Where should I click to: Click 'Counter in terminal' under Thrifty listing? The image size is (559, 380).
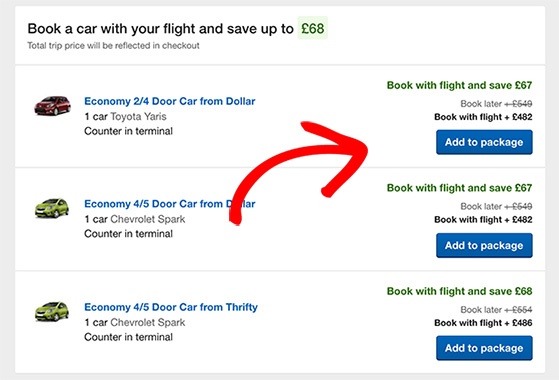tap(128, 337)
